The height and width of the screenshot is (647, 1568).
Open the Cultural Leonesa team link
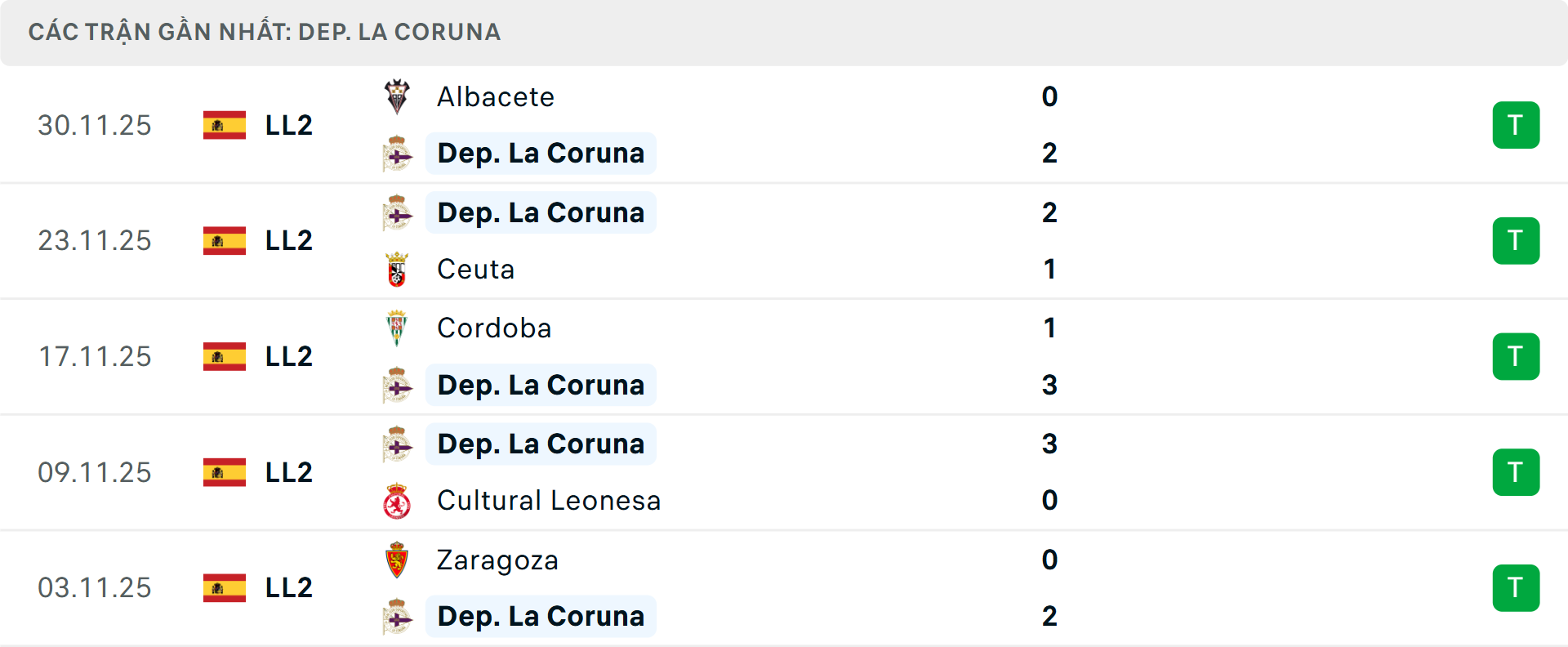coord(549,501)
